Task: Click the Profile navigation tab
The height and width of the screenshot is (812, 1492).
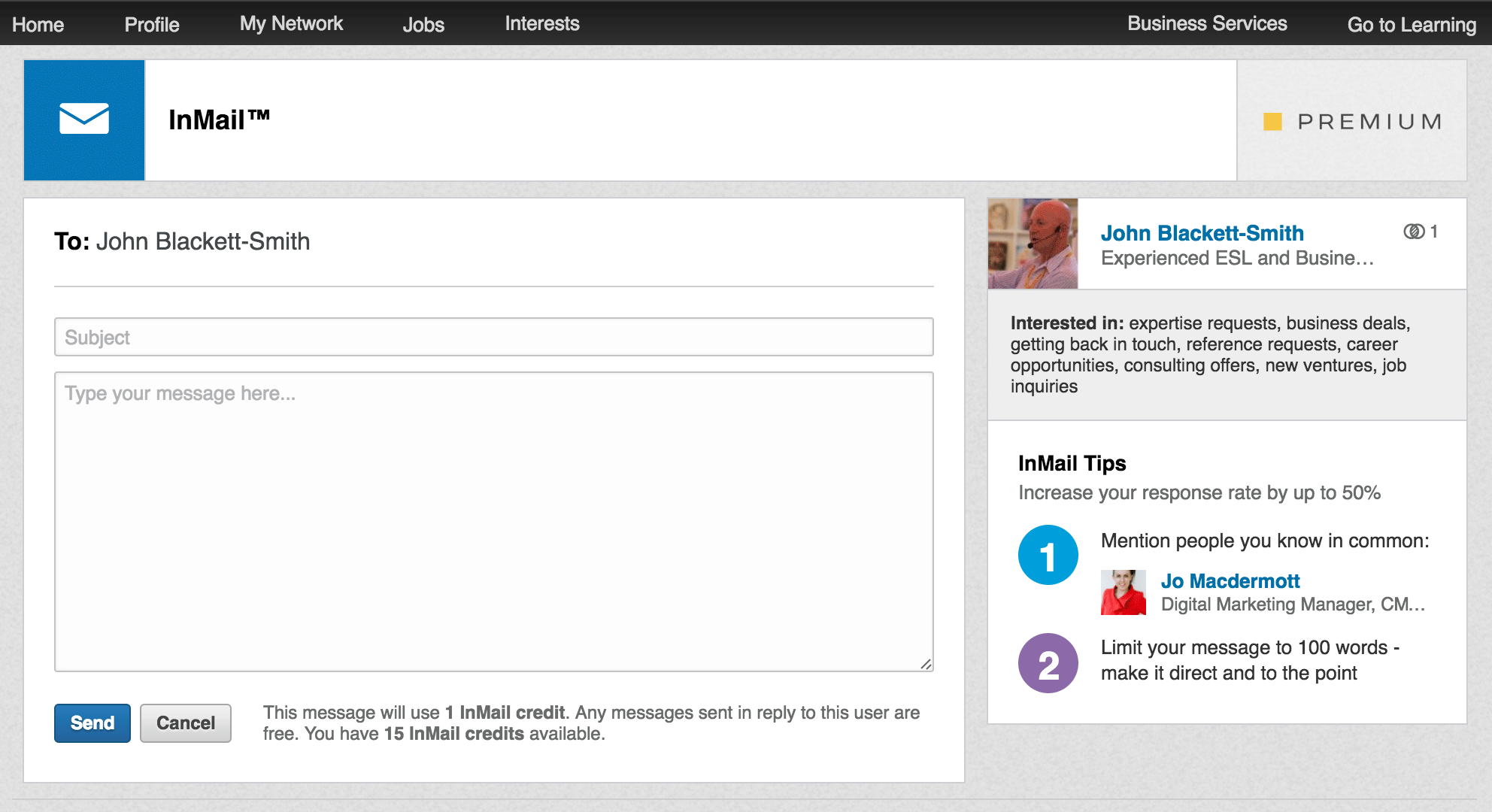Action: (x=148, y=22)
